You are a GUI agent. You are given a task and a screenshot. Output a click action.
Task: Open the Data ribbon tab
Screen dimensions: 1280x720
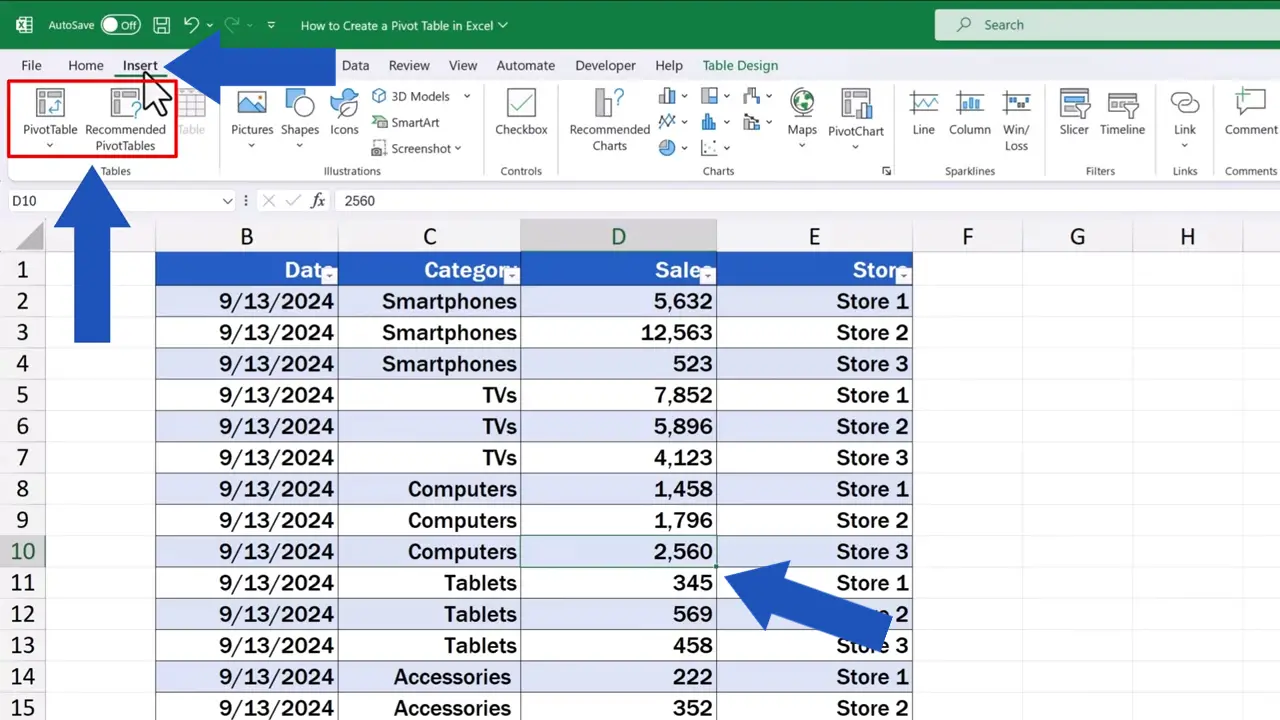355,65
